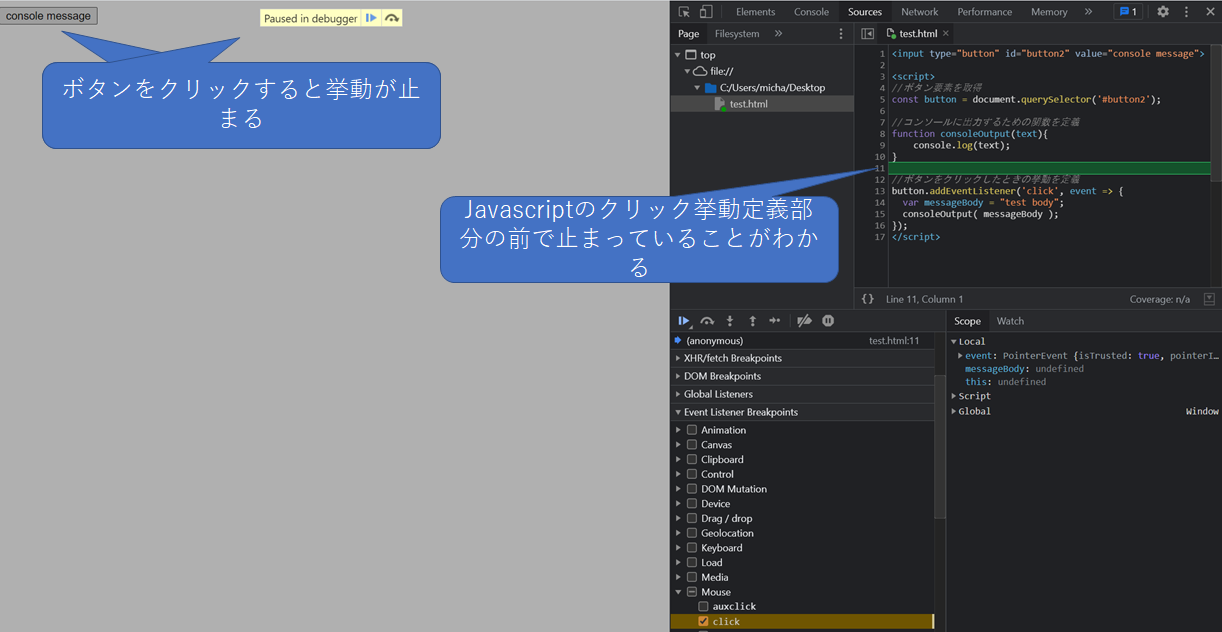Check the auxclick event checkbox
1222x632 pixels.
pyautogui.click(x=704, y=607)
